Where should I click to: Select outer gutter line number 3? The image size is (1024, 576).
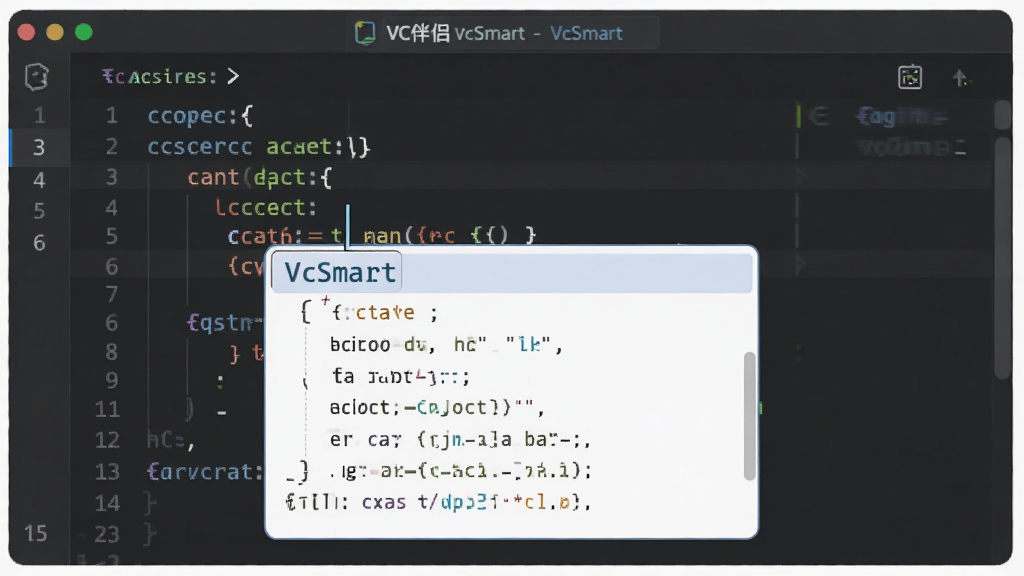click(x=39, y=148)
